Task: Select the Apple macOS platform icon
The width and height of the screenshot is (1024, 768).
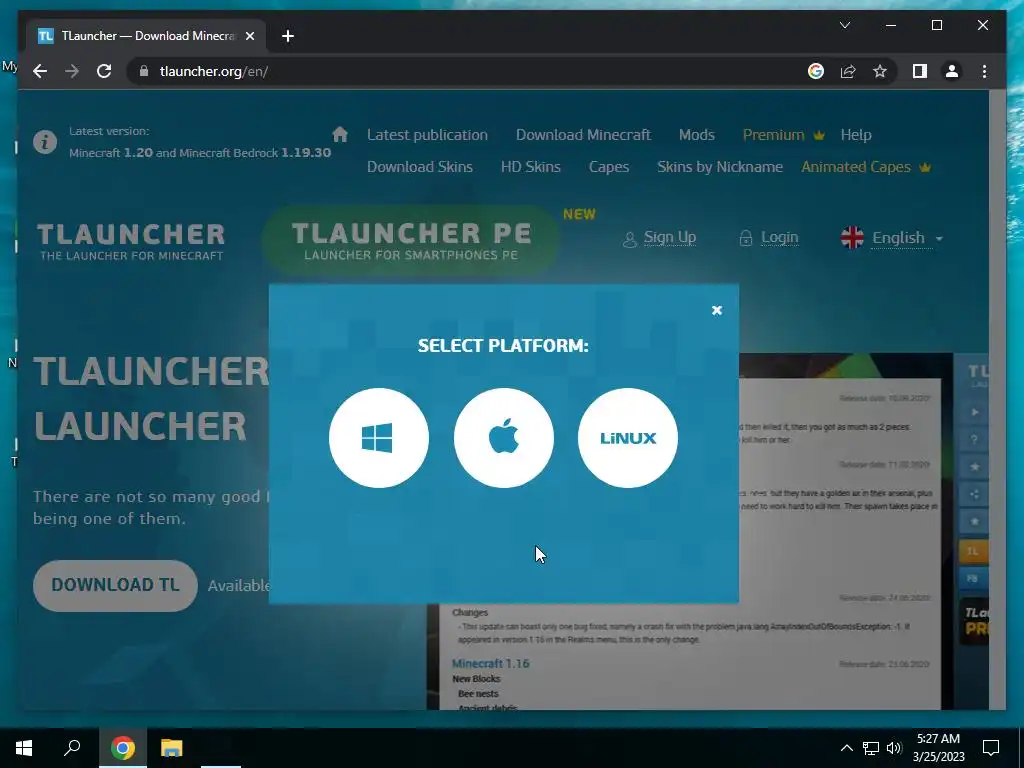Action: 504,438
